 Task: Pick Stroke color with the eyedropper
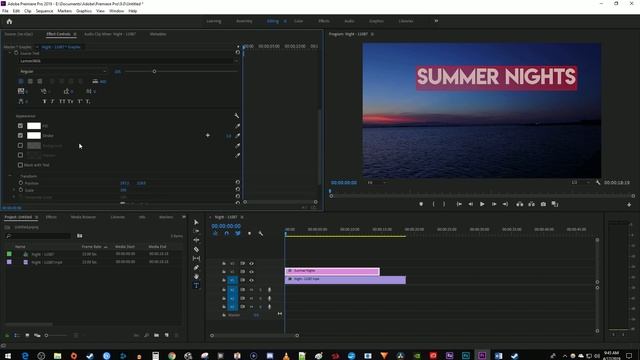tap(237, 136)
